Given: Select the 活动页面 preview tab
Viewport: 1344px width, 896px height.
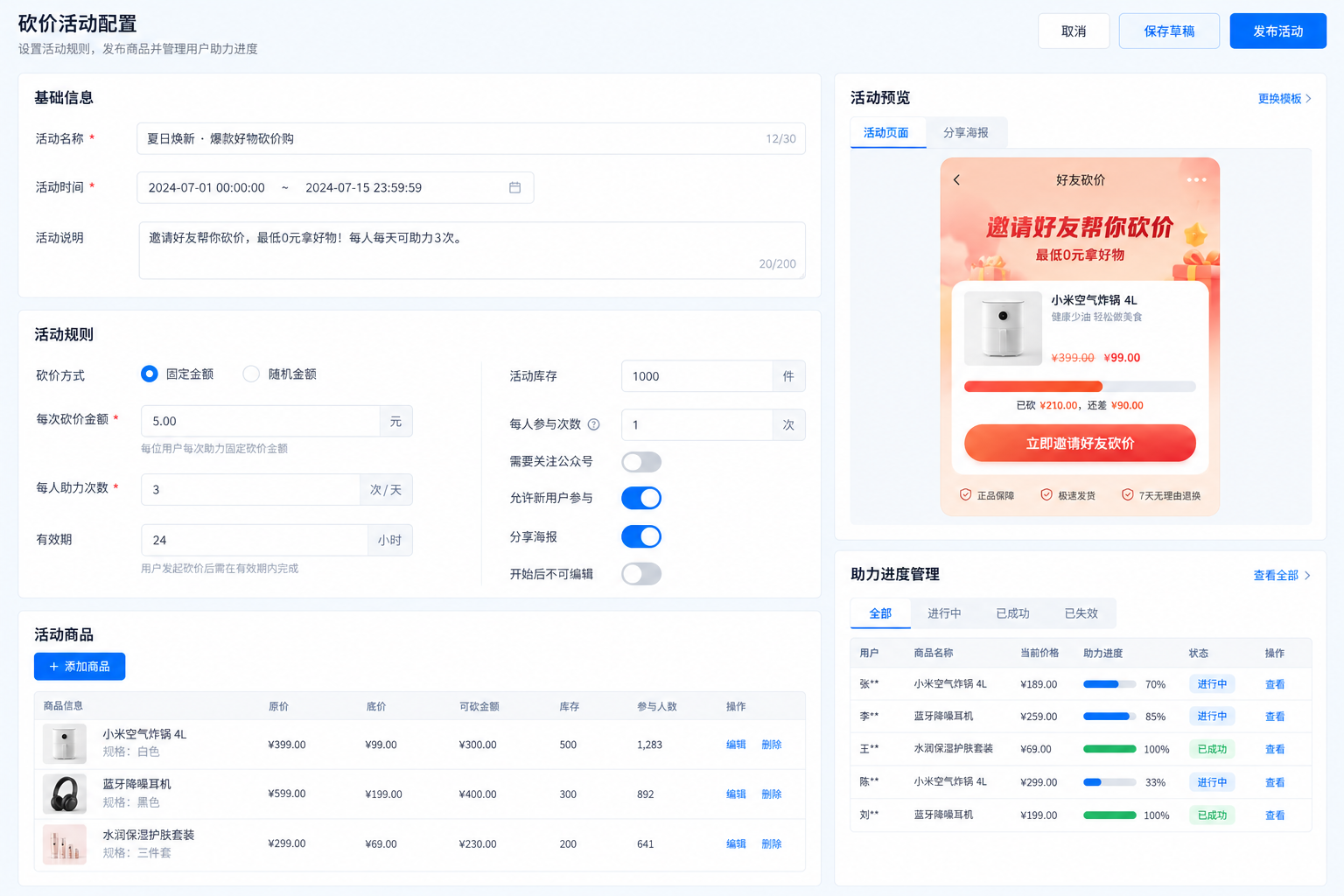Looking at the screenshot, I should pos(886,133).
